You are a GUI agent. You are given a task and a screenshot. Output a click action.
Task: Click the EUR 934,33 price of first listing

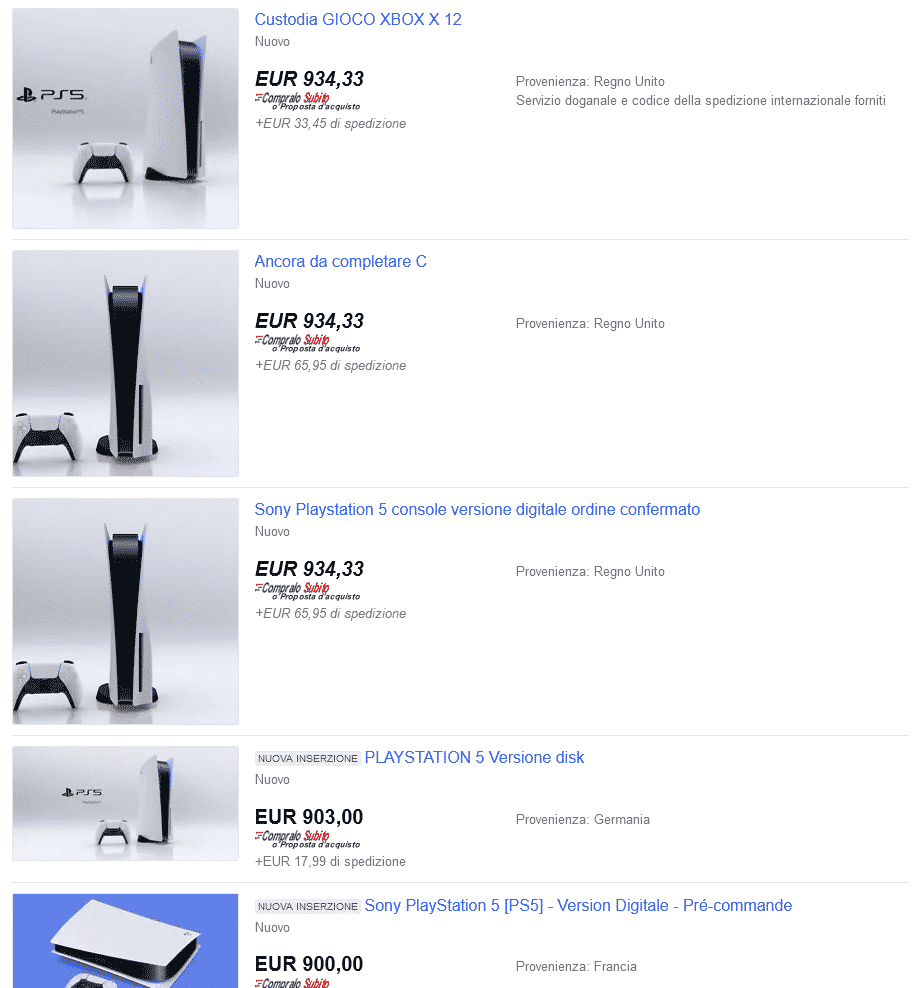(x=309, y=79)
